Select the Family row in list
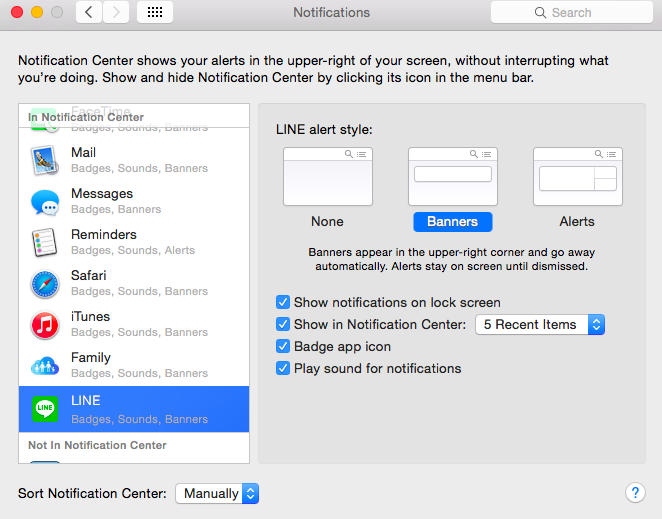The width and height of the screenshot is (662, 519). (134, 365)
